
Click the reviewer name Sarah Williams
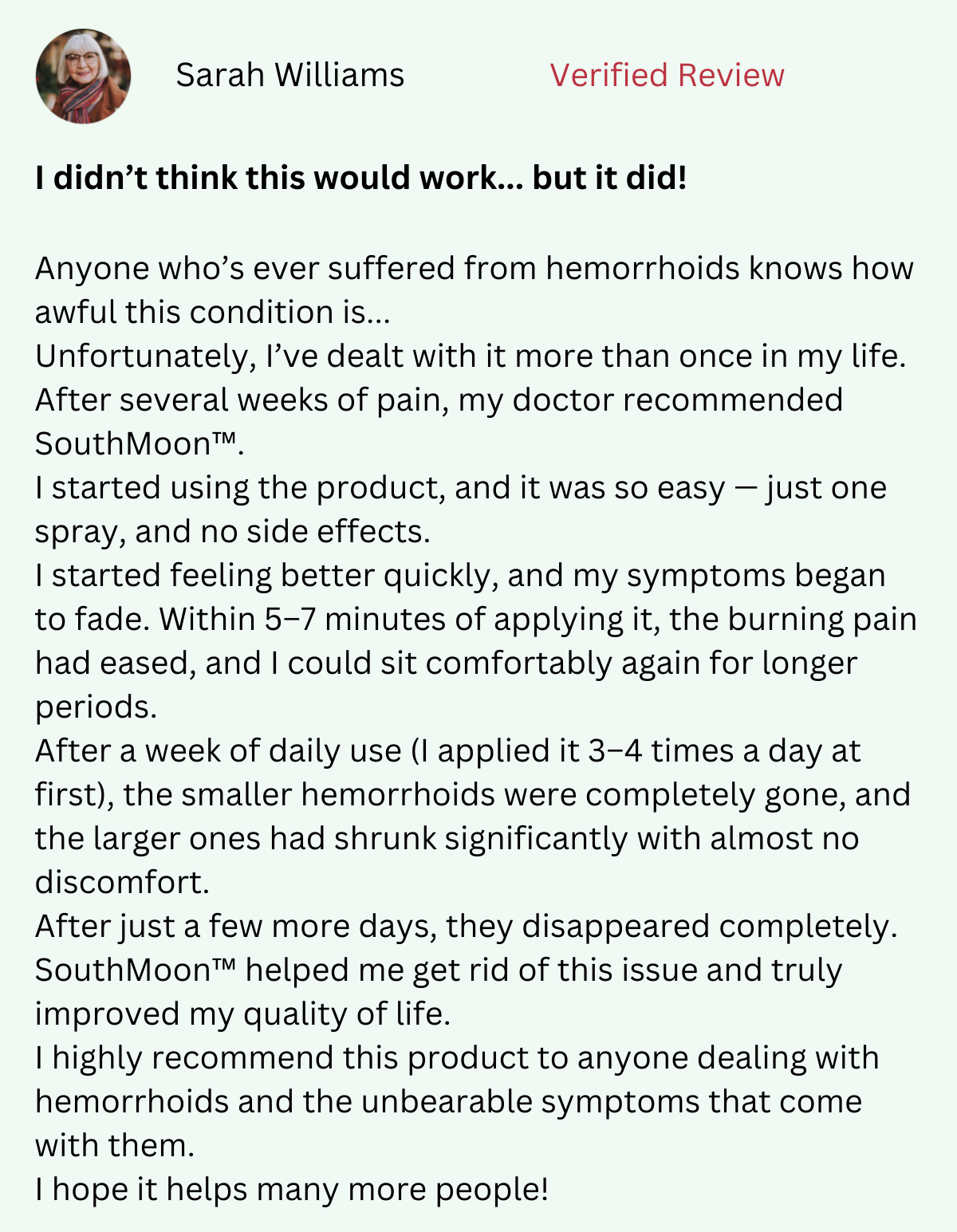(290, 75)
